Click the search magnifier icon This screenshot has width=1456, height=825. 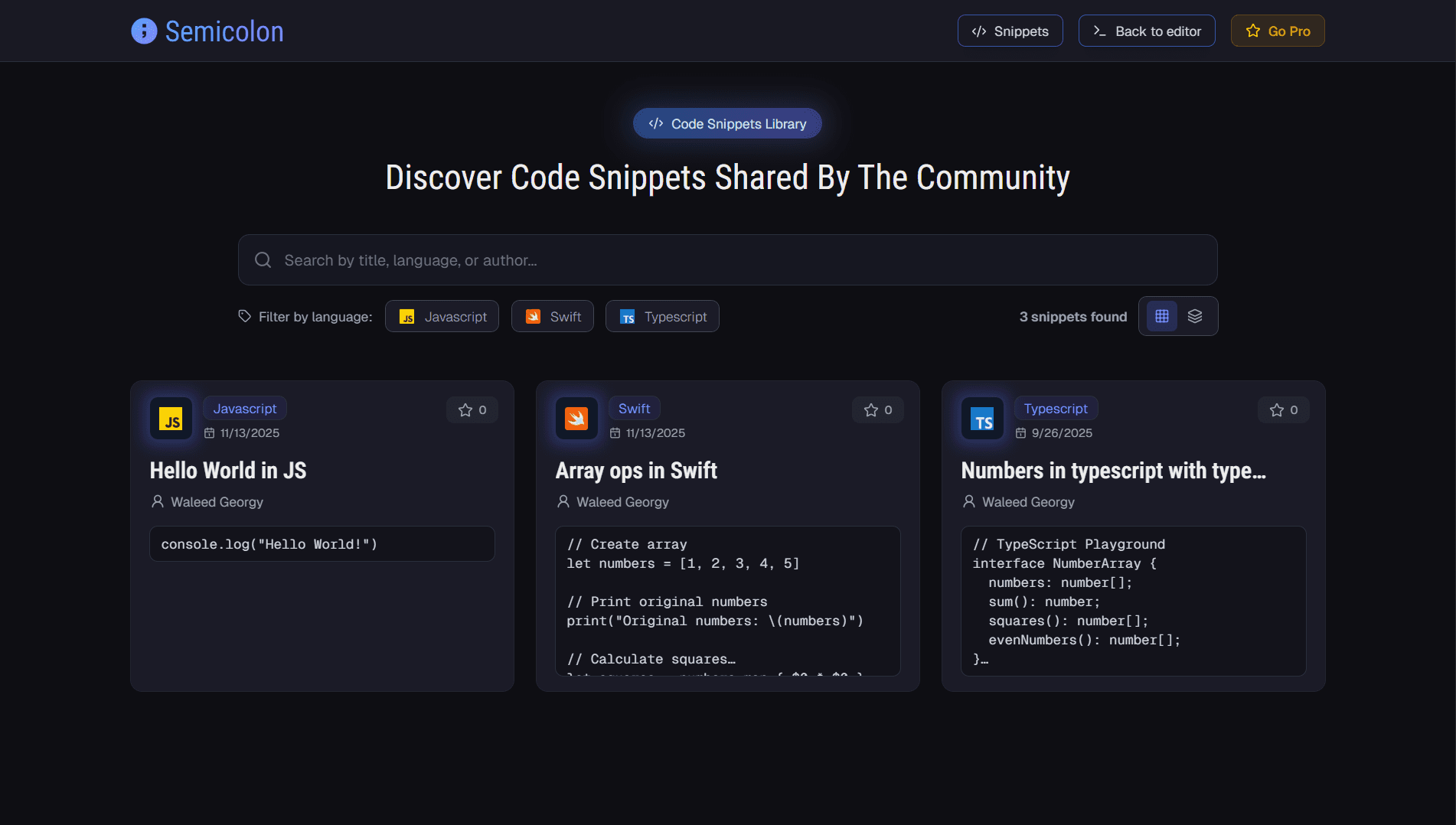(263, 259)
